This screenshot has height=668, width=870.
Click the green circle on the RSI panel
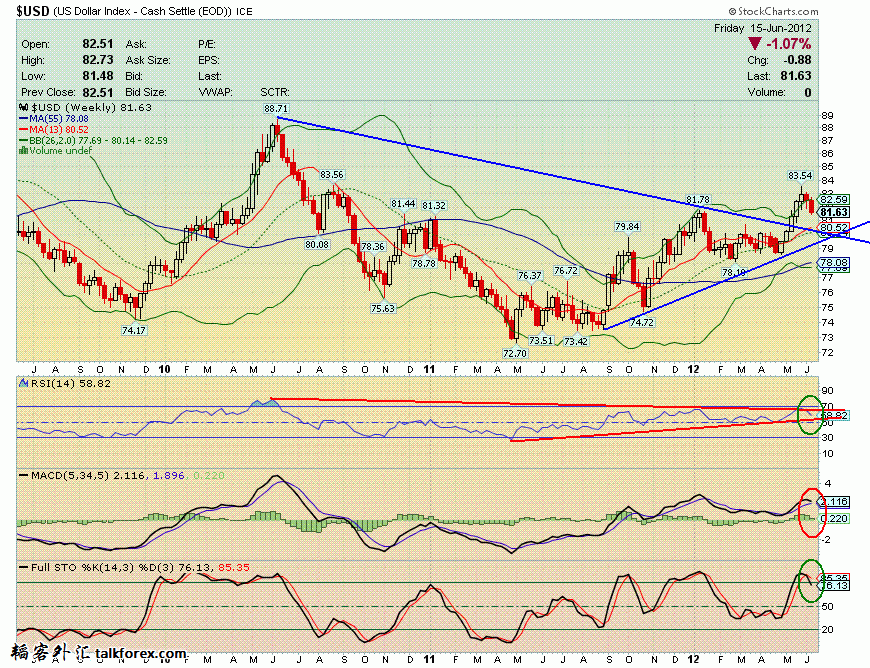pyautogui.click(x=810, y=416)
